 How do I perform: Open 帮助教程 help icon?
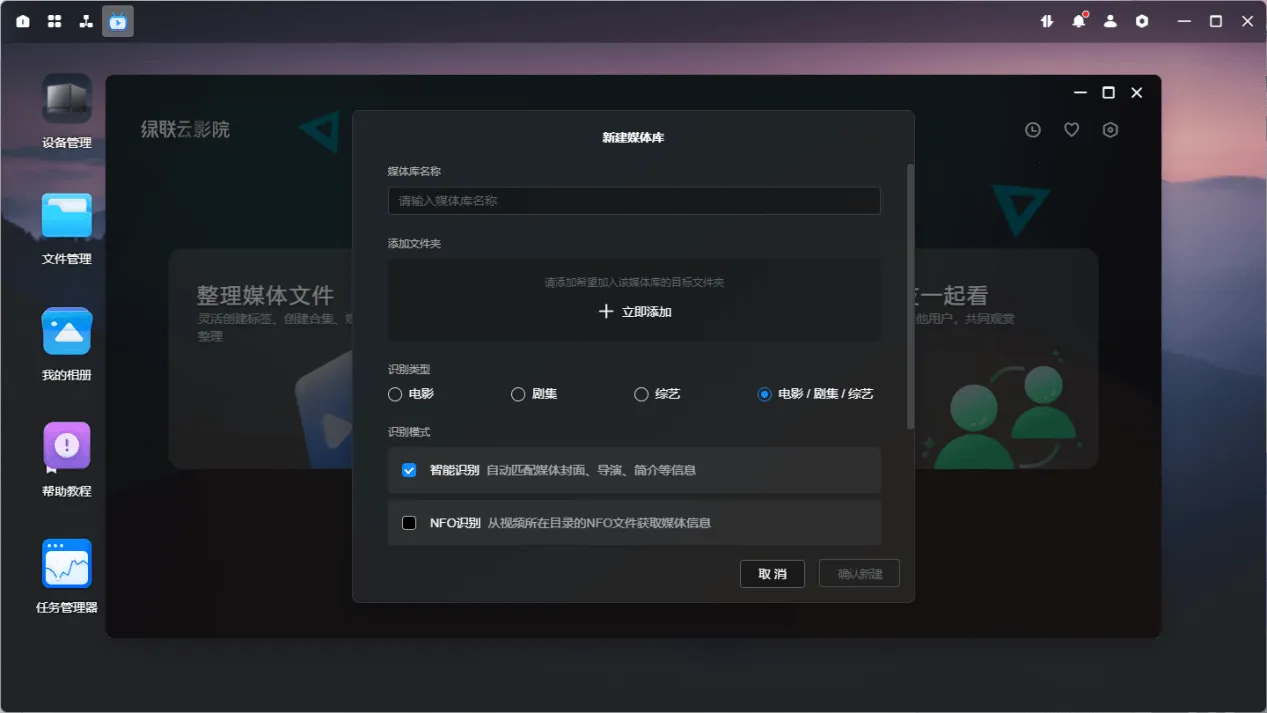67,447
